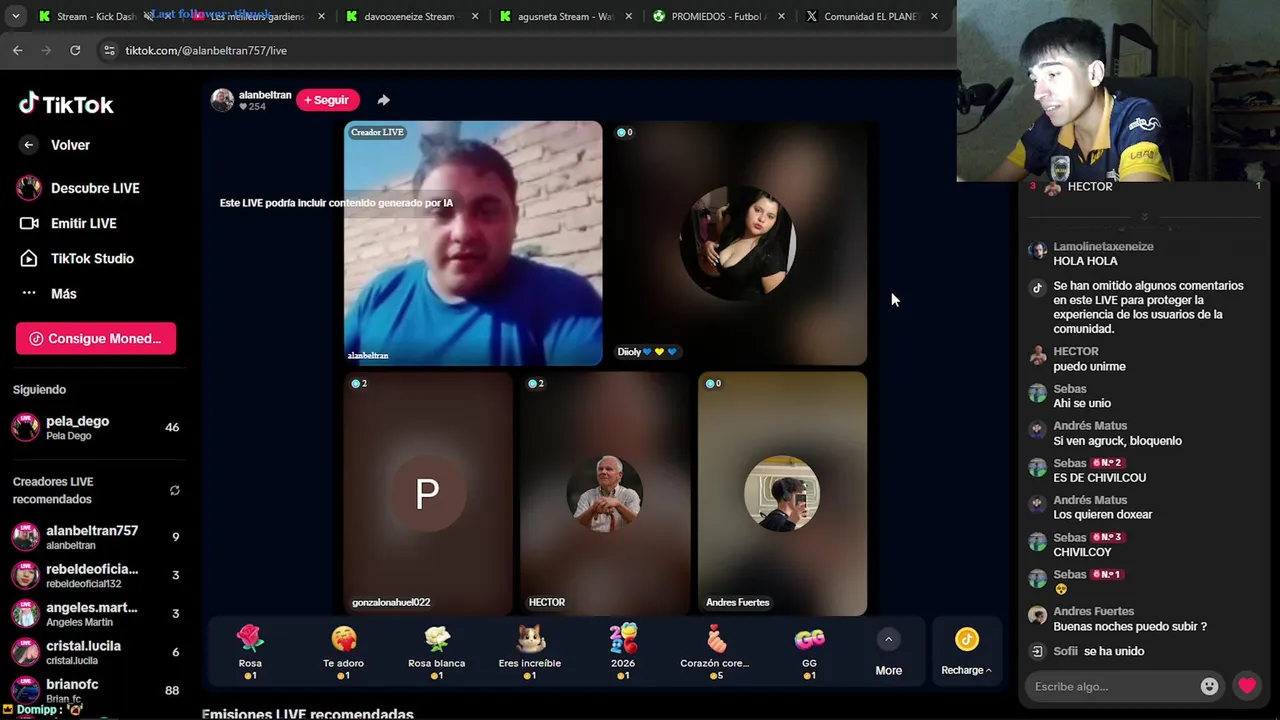Image resolution: width=1280 pixels, height=720 pixels.
Task: Open Recharge coins menu
Action: [x=966, y=652]
